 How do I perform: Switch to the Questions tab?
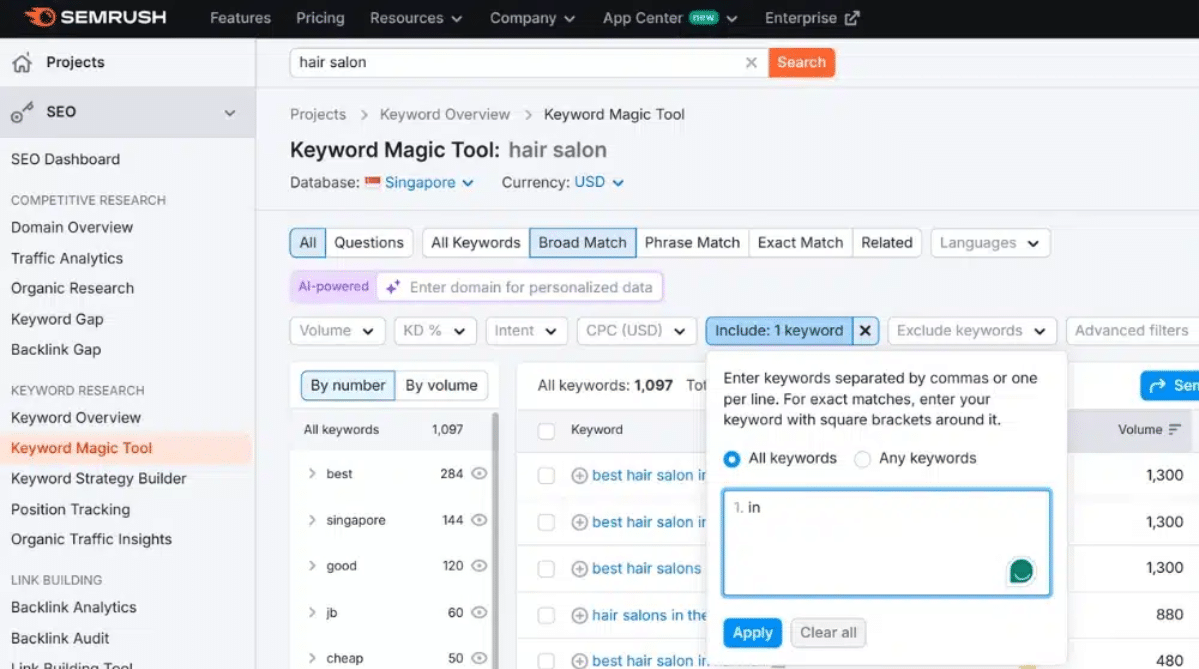pos(369,243)
